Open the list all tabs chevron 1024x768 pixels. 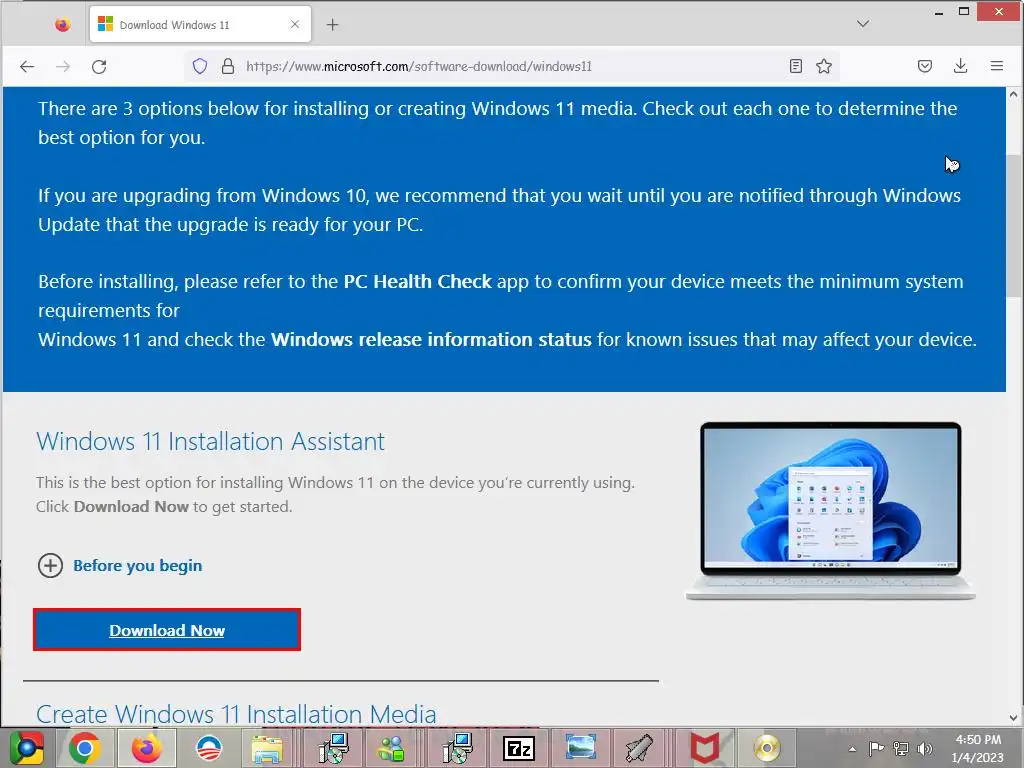pos(863,24)
